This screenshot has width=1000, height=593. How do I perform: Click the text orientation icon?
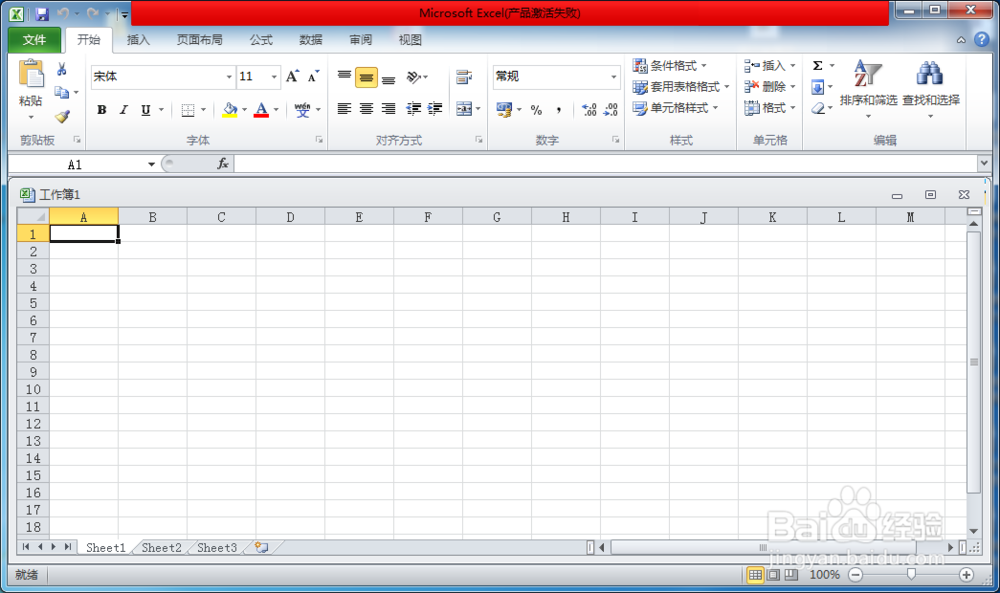415,77
